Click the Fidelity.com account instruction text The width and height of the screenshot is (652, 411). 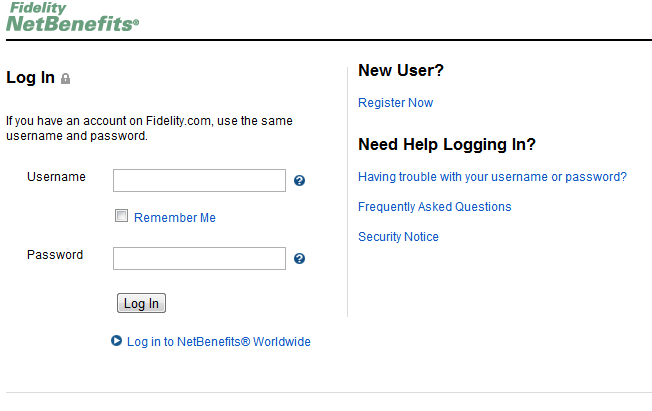click(x=149, y=128)
